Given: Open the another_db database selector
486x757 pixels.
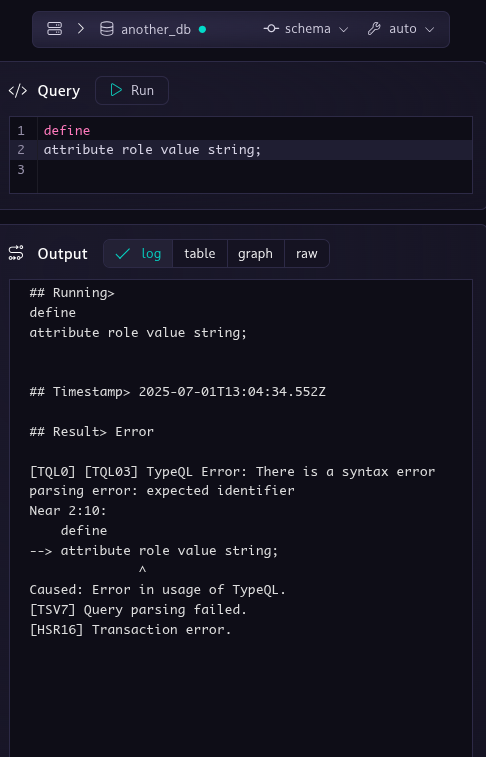Looking at the screenshot, I should coord(153,29).
